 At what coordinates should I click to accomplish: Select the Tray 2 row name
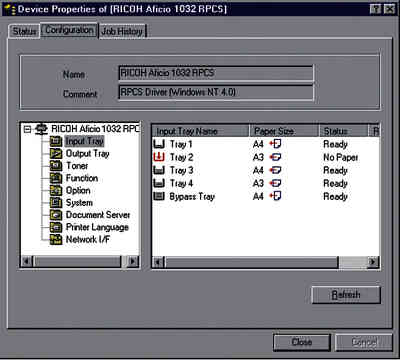point(181,157)
